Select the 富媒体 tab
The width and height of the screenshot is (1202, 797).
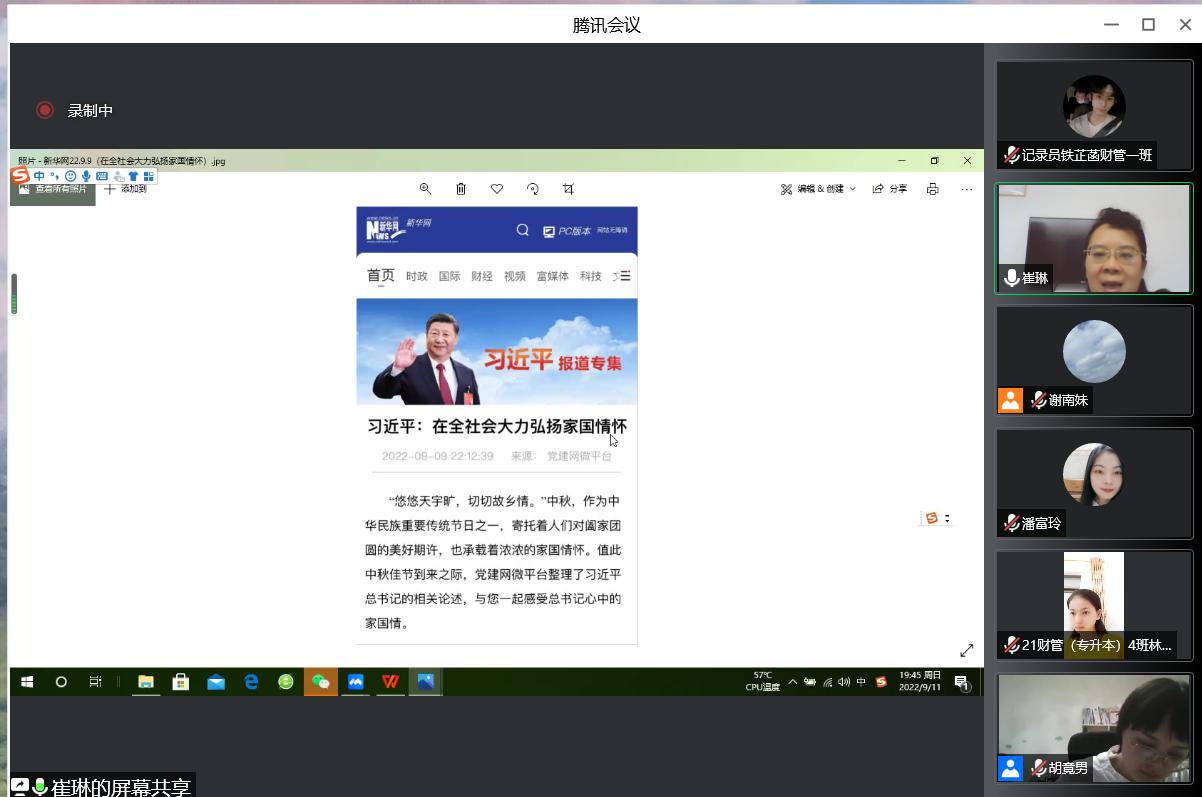(x=553, y=276)
